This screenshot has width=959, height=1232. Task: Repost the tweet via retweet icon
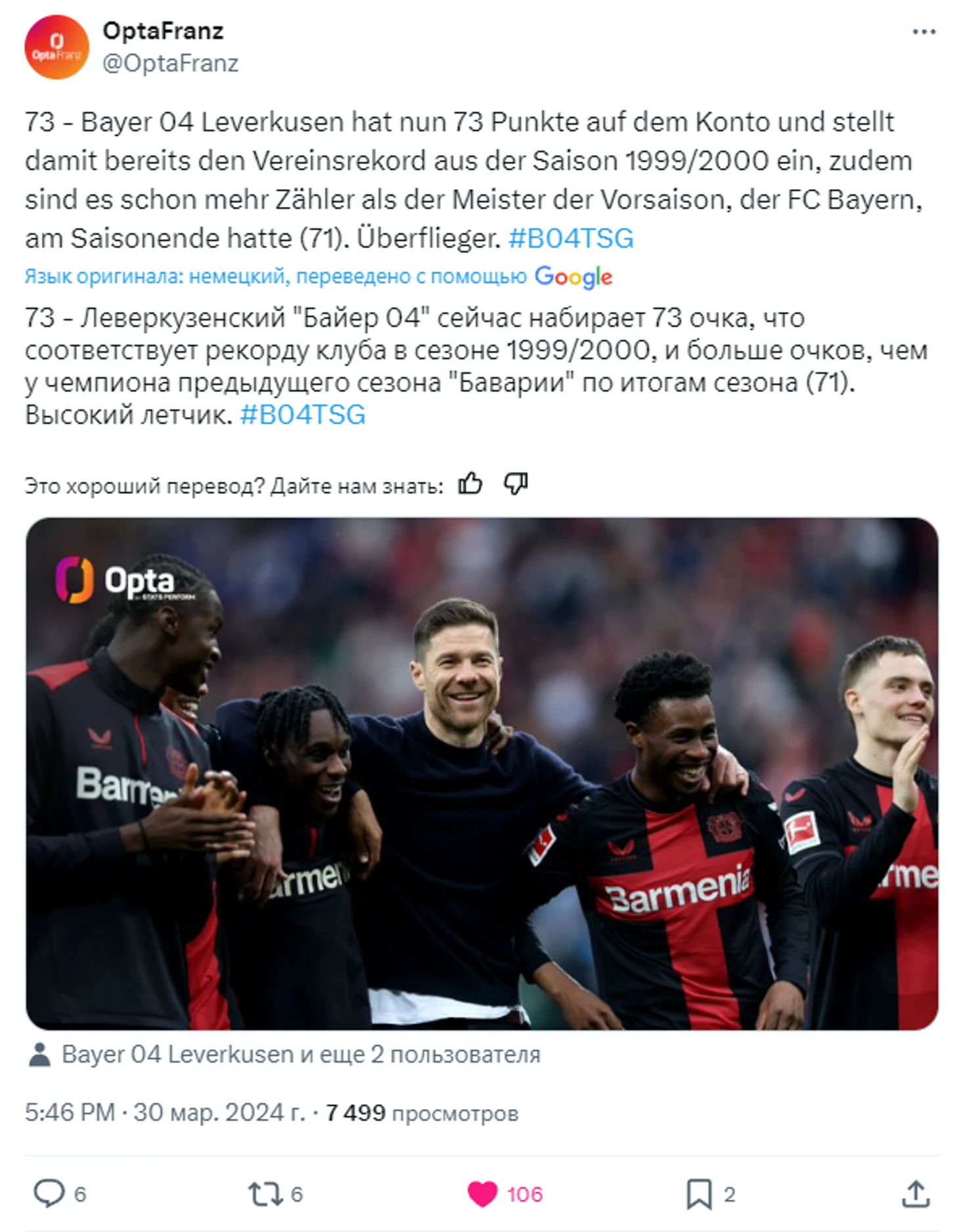265,1193
